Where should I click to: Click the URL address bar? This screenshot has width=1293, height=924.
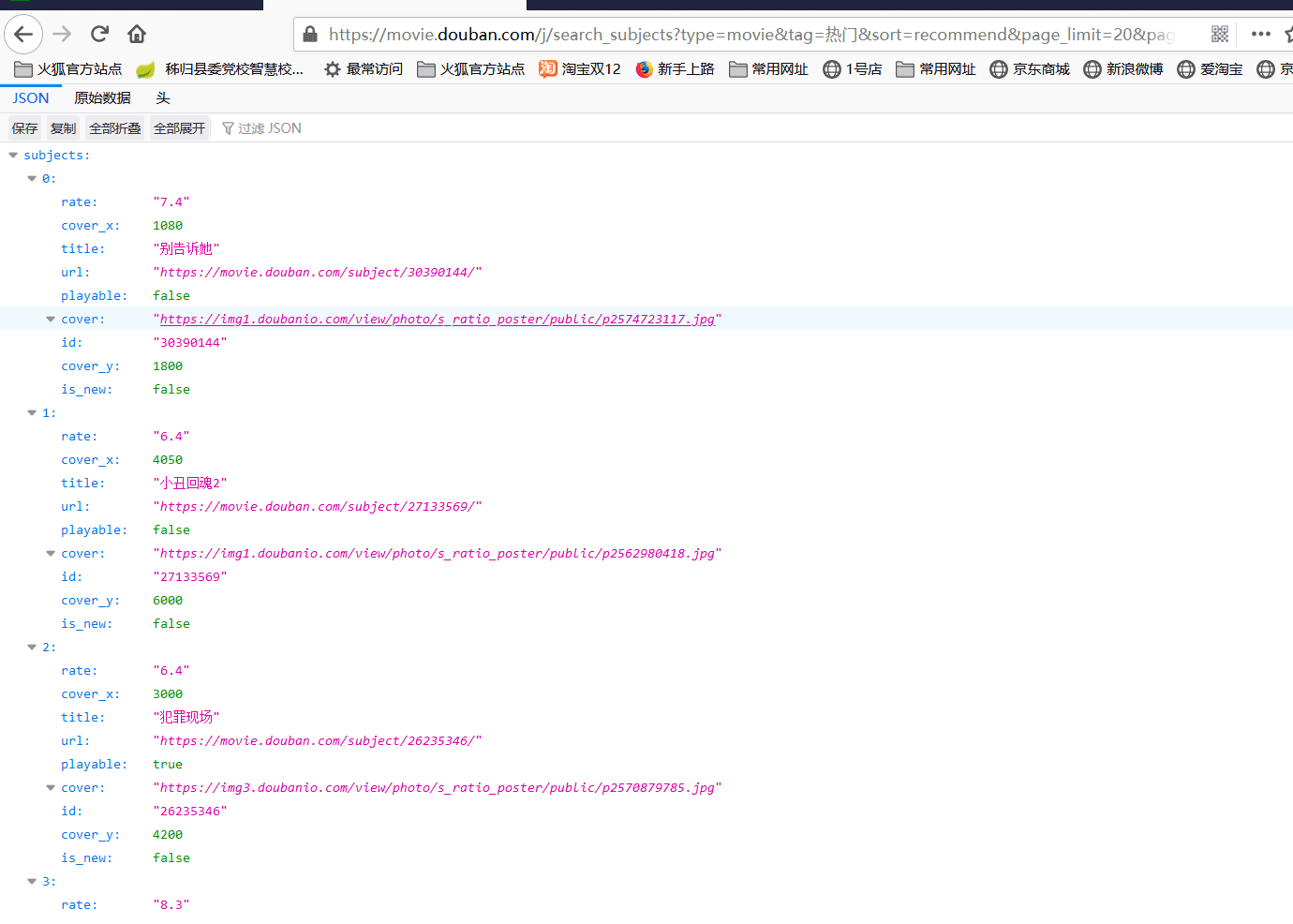click(750, 35)
